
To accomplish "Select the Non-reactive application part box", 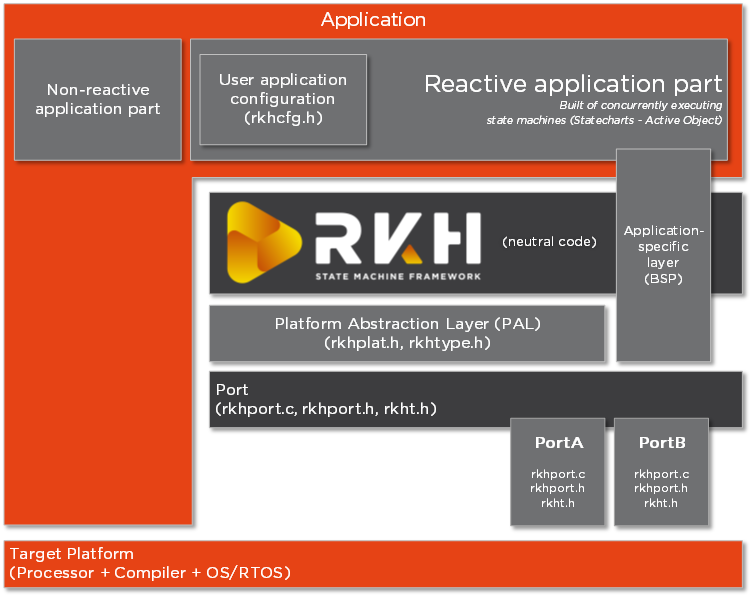I will (97, 99).
